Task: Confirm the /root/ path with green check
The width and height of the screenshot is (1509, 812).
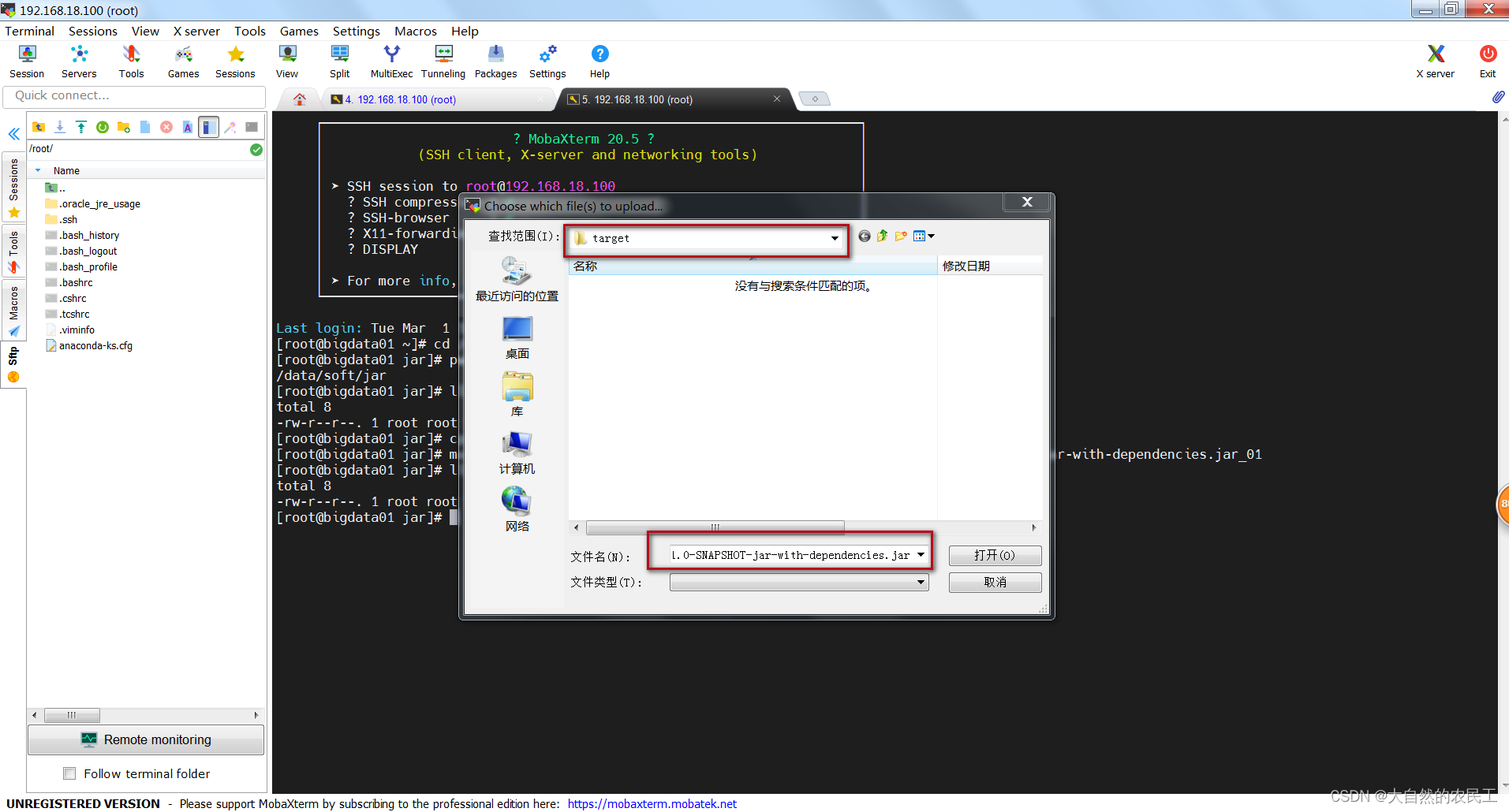Action: click(256, 150)
